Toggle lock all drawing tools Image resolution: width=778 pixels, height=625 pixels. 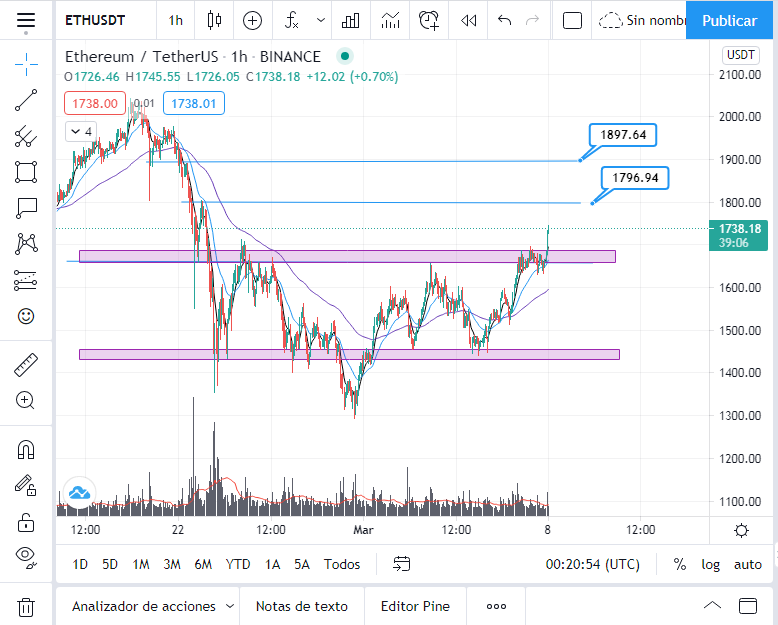(26, 522)
